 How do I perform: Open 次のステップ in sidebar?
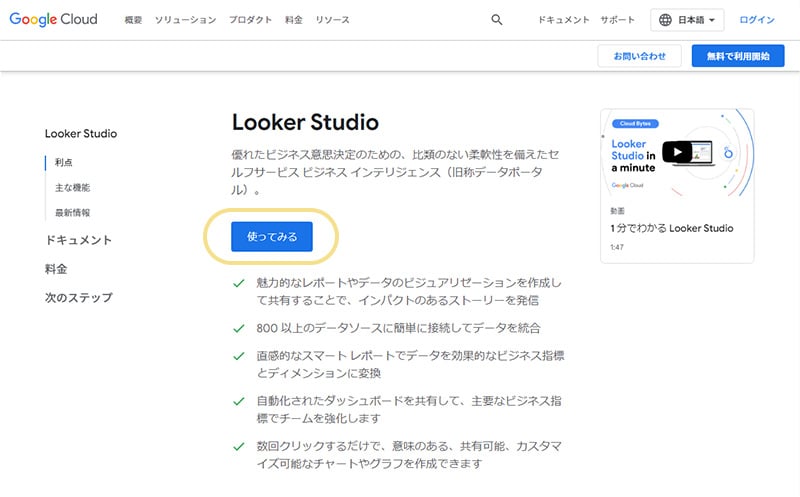click(79, 297)
